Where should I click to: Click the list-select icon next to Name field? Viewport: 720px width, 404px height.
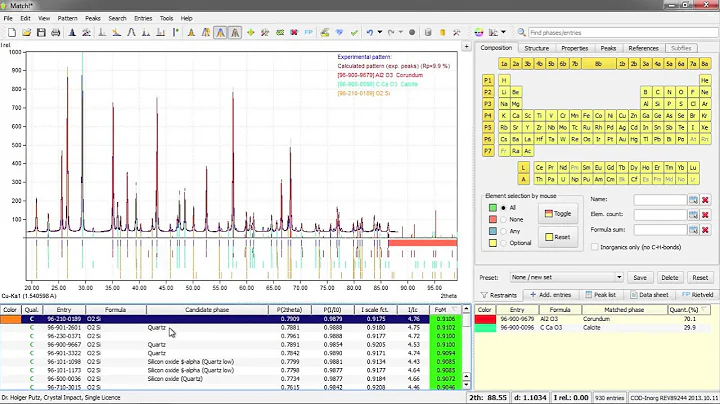click(x=693, y=200)
